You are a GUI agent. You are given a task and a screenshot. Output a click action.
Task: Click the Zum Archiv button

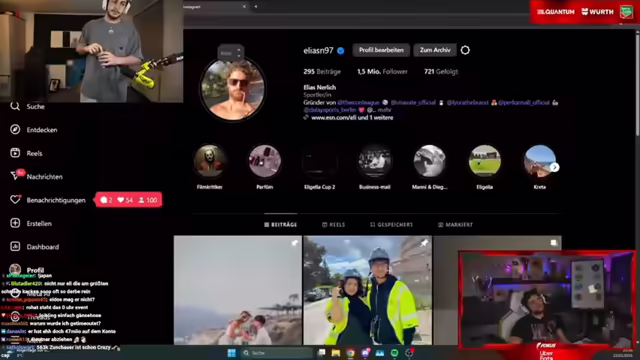coord(435,50)
